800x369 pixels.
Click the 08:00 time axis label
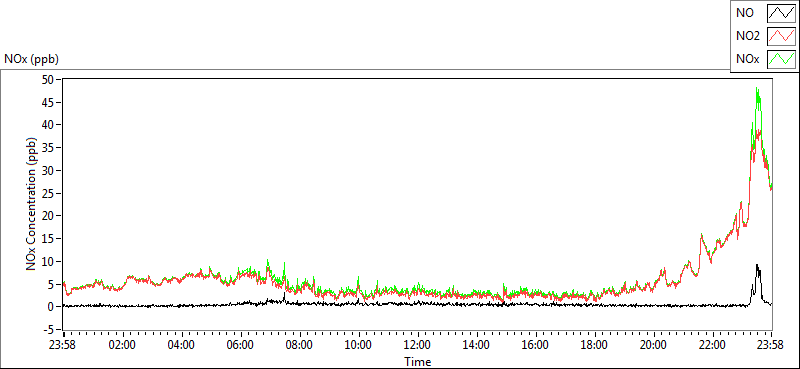(299, 345)
